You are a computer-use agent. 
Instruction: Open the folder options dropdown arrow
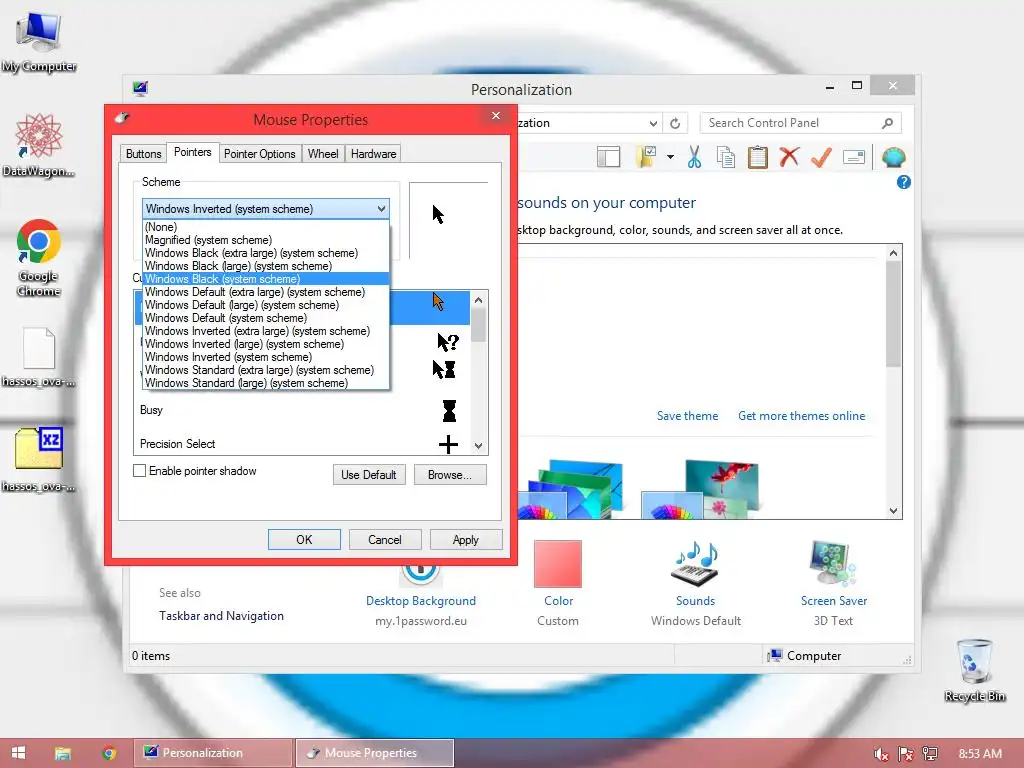670,157
